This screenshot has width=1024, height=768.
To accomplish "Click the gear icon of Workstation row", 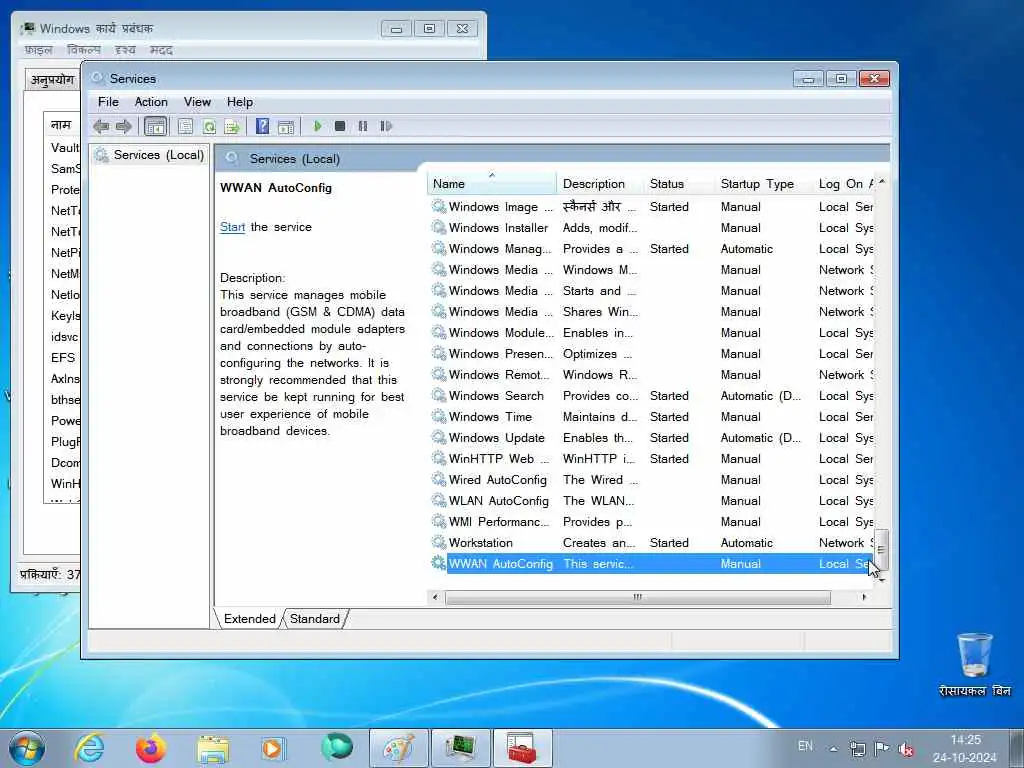I will [x=439, y=542].
